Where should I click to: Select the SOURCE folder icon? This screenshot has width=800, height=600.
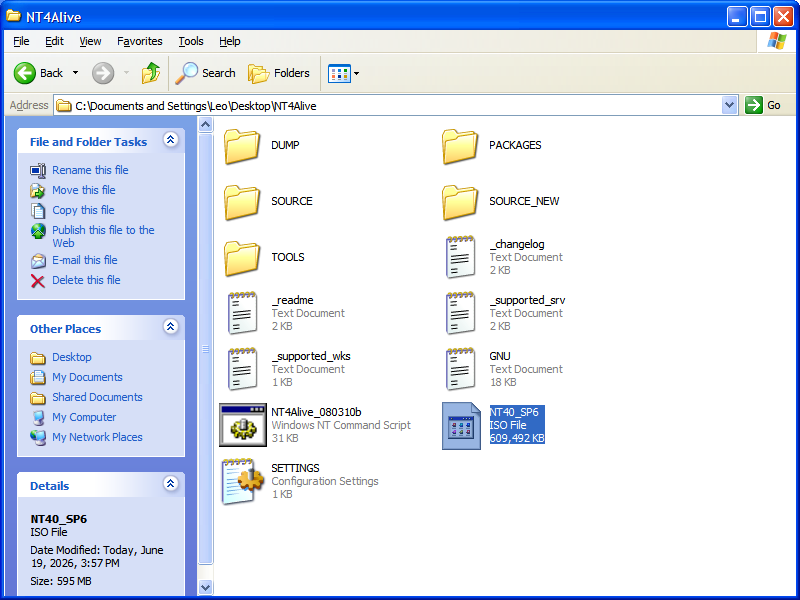click(x=241, y=203)
